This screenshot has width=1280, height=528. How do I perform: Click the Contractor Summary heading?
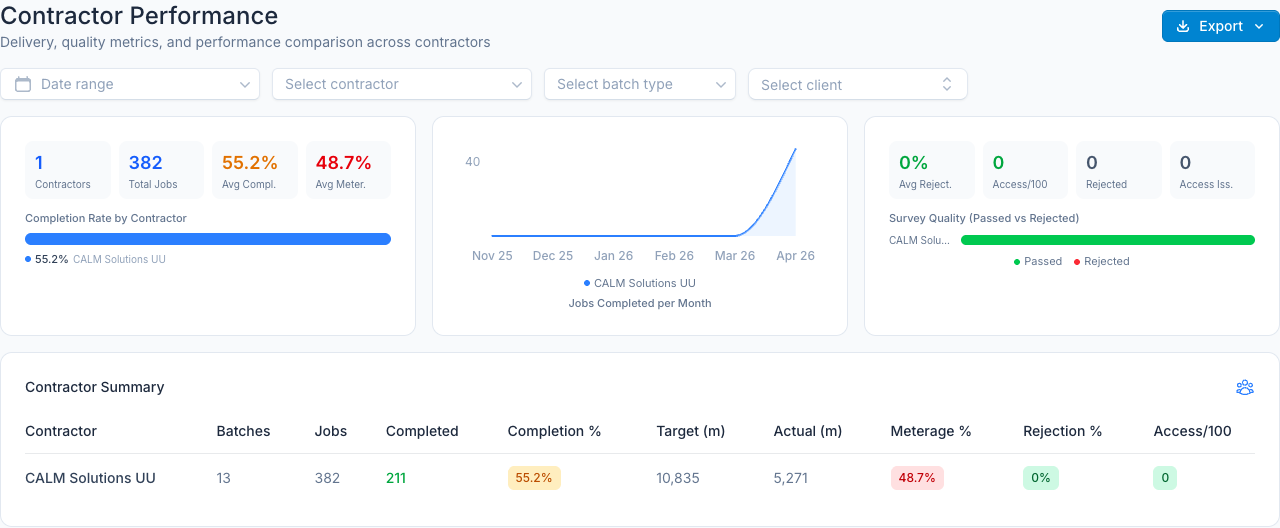coord(95,387)
